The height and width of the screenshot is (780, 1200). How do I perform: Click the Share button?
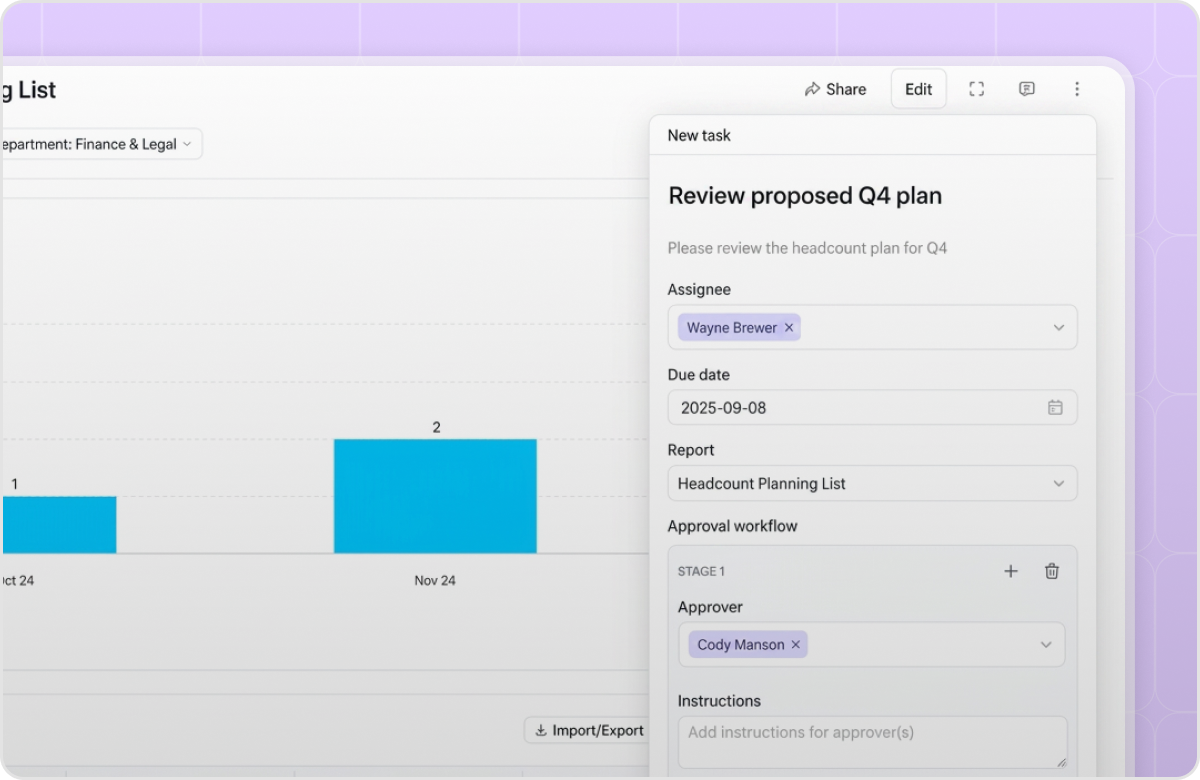point(835,89)
